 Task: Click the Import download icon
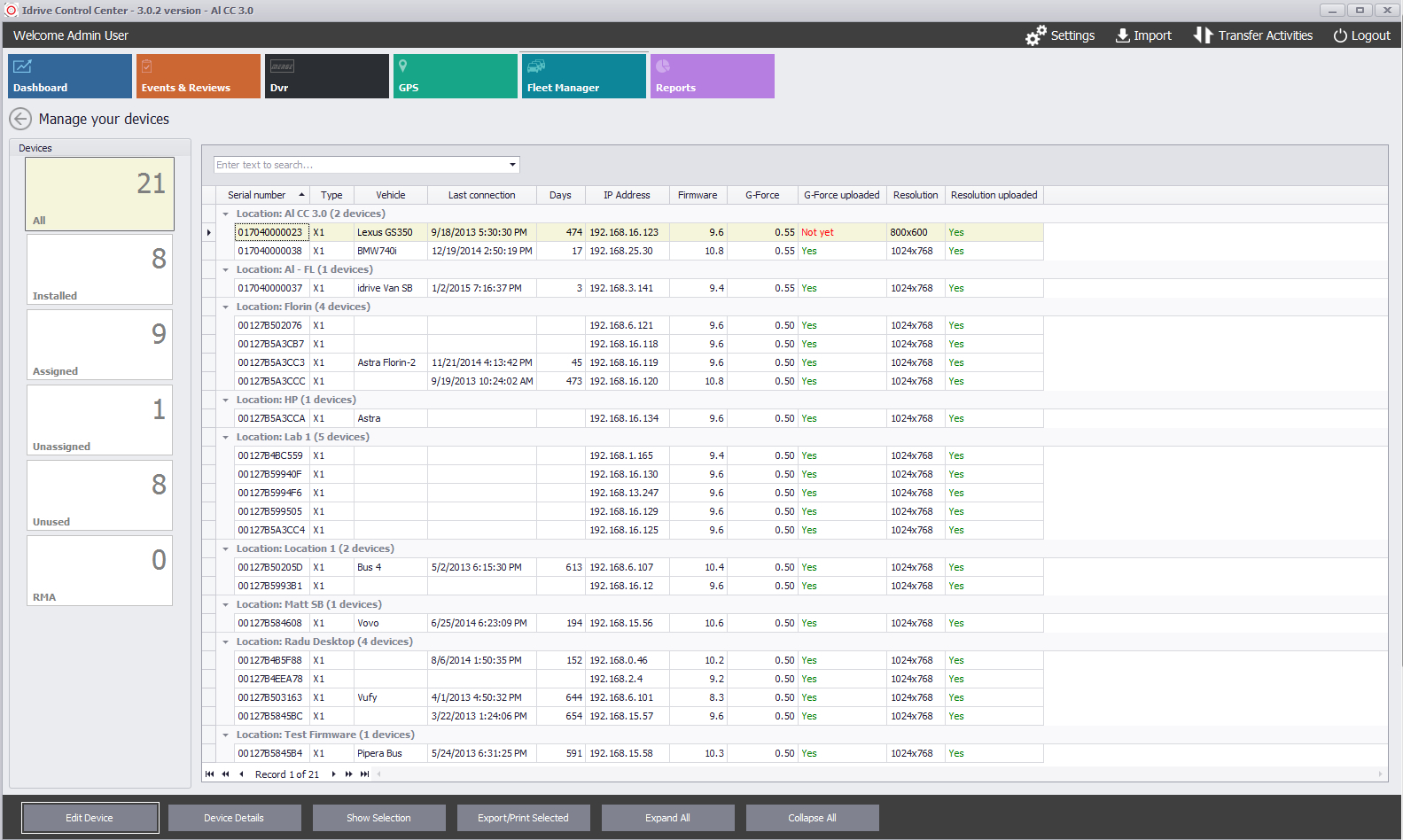point(1122,35)
